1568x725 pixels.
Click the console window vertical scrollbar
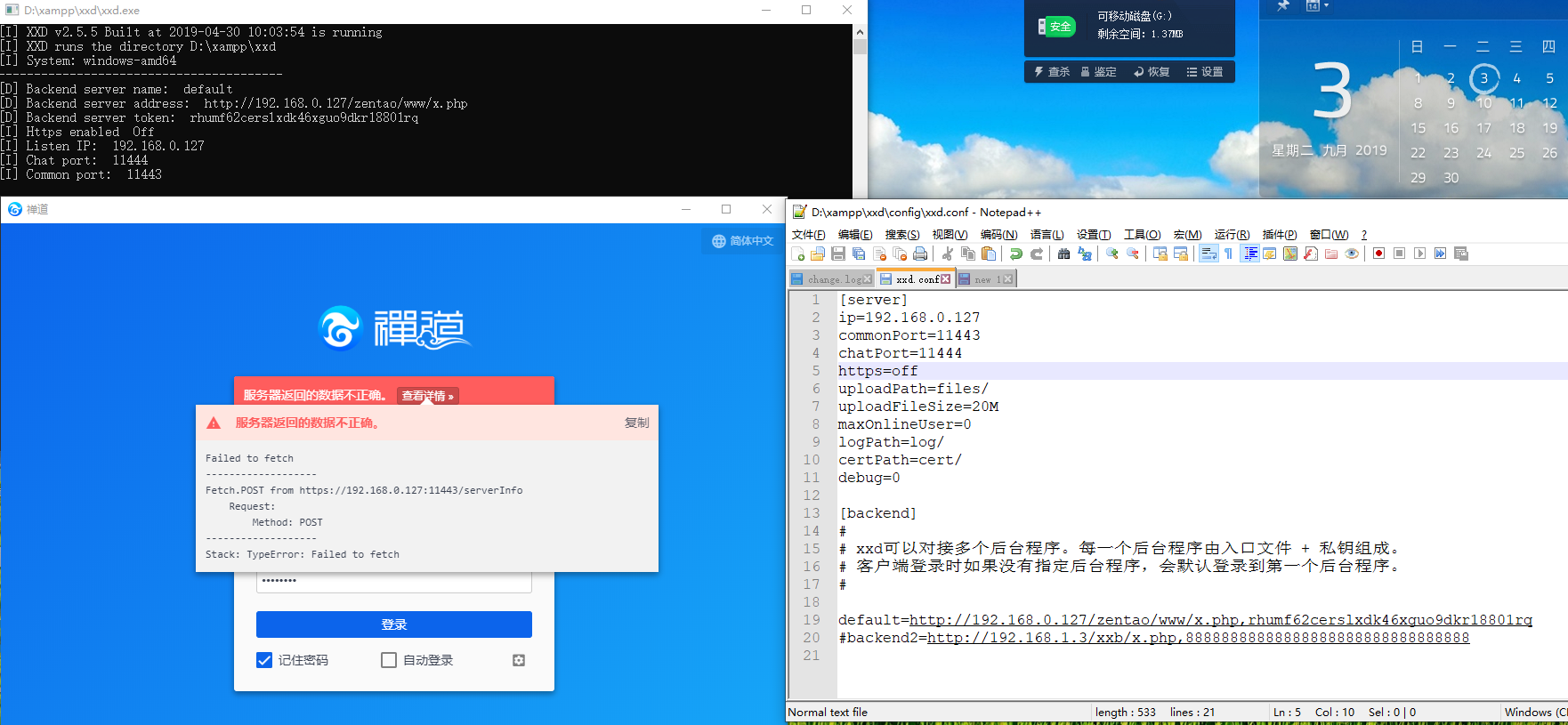click(x=860, y=107)
